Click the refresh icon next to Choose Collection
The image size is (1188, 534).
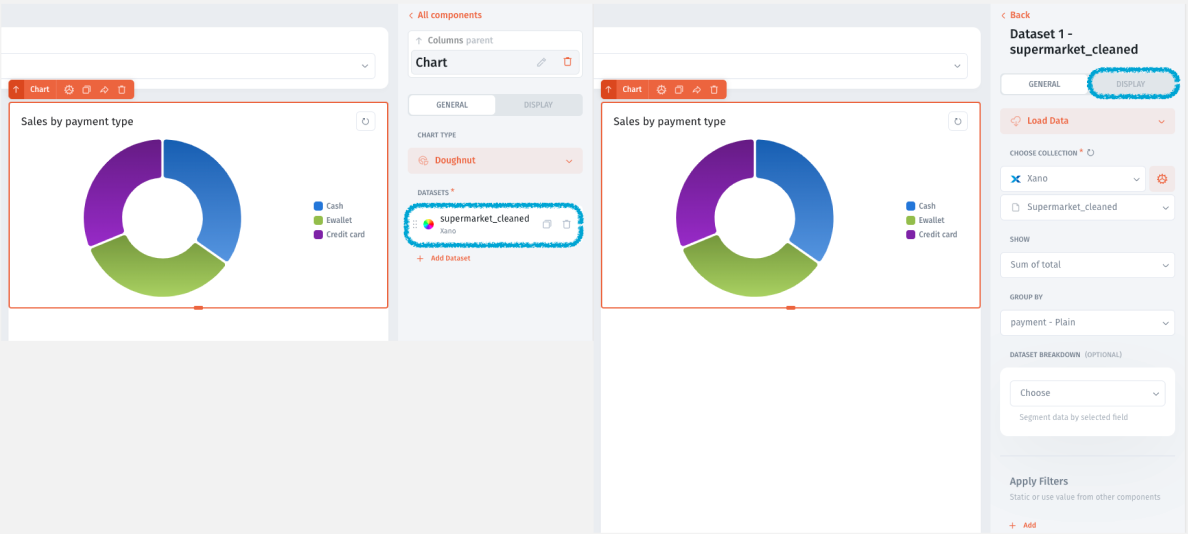click(1090, 153)
